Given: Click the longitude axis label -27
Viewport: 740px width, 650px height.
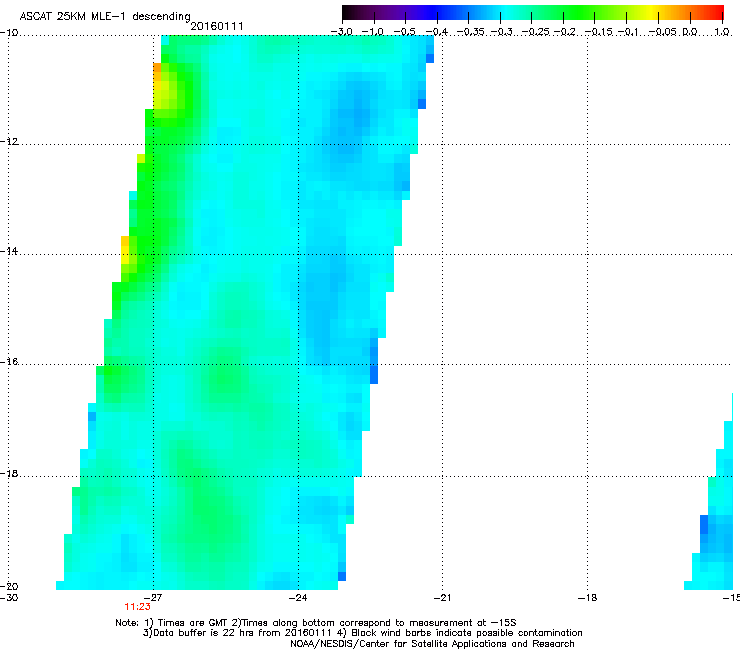Looking at the screenshot, I should 153,597.
